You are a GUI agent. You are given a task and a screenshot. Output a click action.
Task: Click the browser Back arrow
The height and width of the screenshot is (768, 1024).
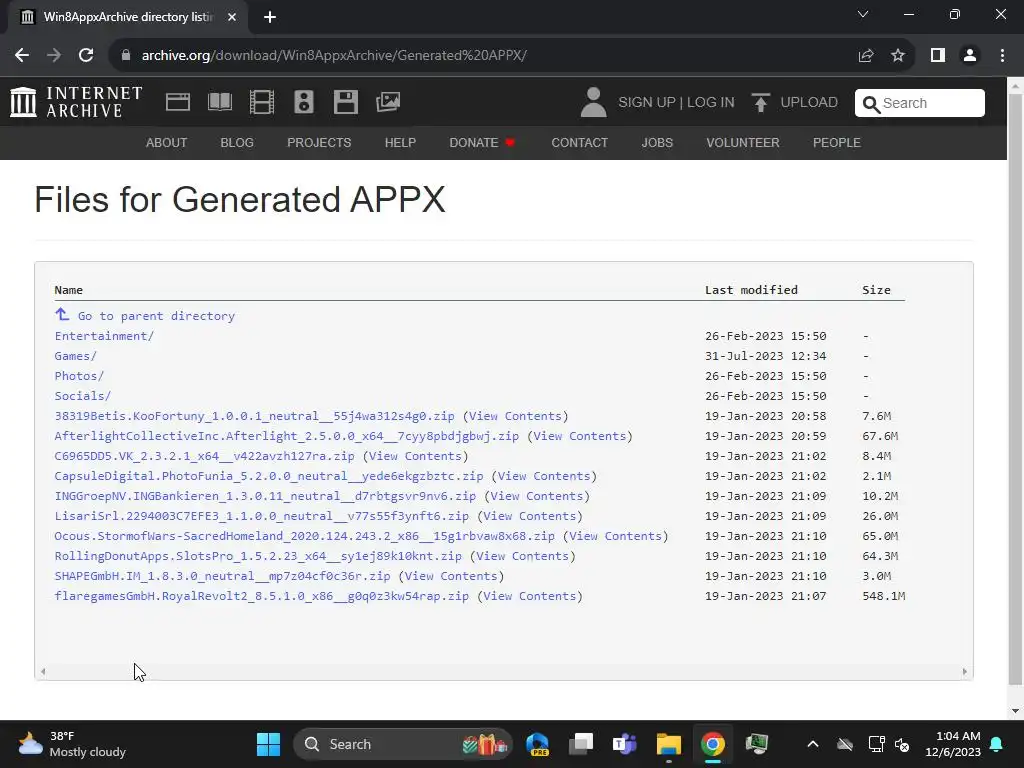(22, 55)
